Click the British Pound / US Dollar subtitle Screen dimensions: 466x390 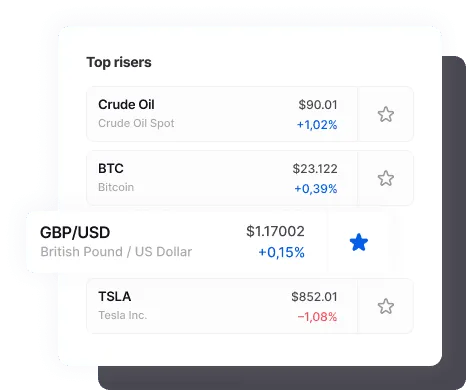pyautogui.click(x=116, y=252)
